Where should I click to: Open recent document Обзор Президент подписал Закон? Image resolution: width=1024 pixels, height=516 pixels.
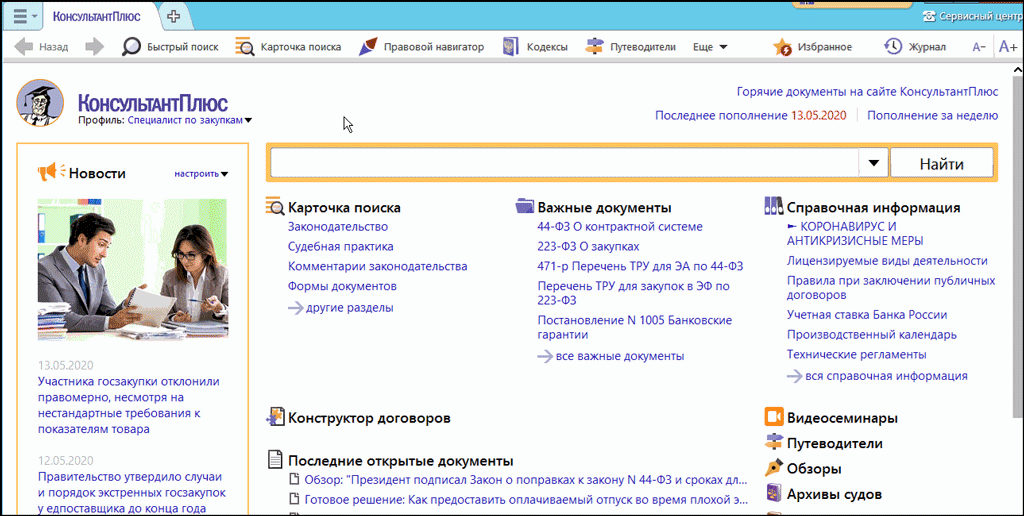tap(526, 480)
